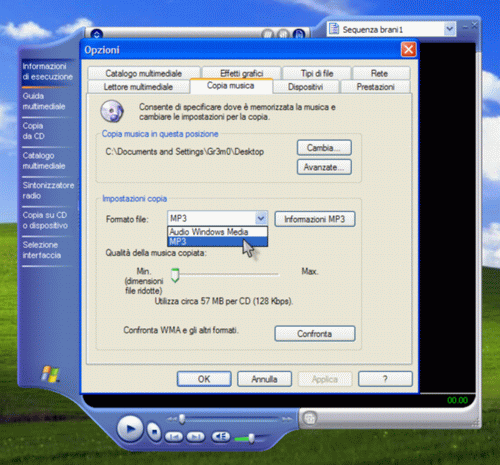Click the Windows logo icon in player
This screenshot has height=465, width=500.
pos(50,374)
